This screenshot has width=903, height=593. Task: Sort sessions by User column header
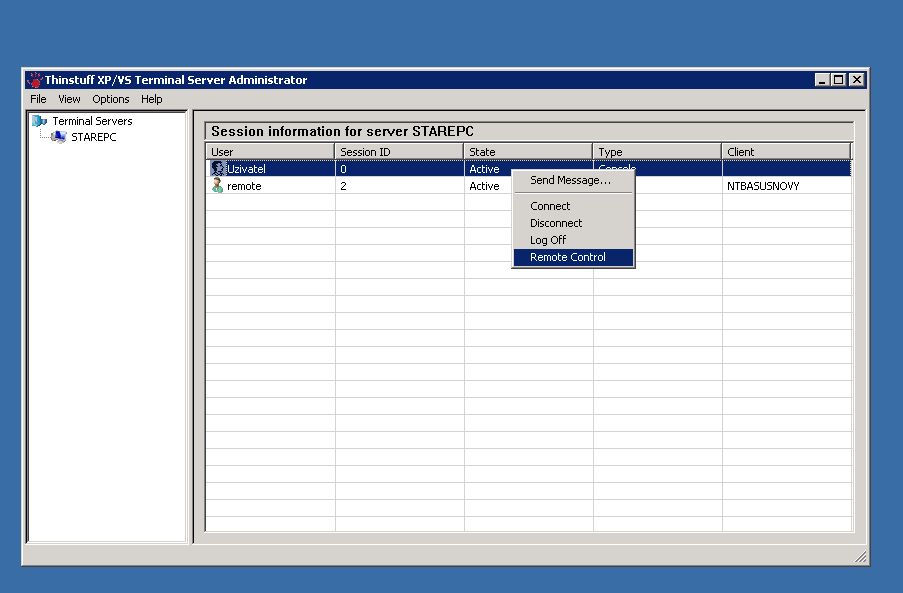pos(270,151)
